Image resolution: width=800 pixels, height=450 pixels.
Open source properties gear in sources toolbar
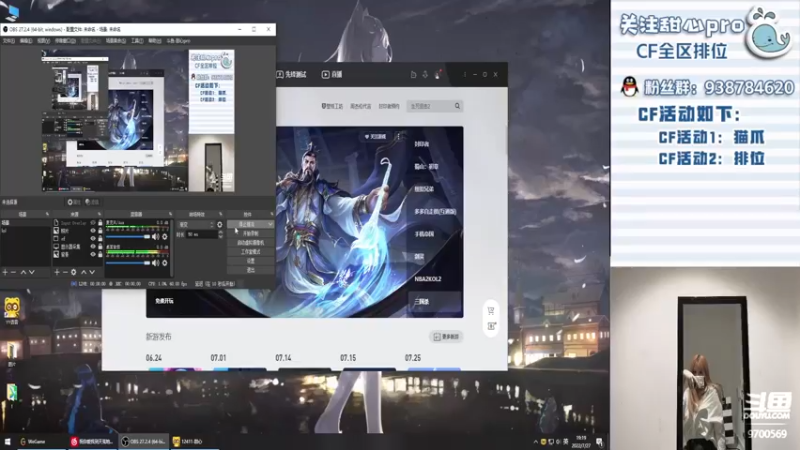[73, 272]
